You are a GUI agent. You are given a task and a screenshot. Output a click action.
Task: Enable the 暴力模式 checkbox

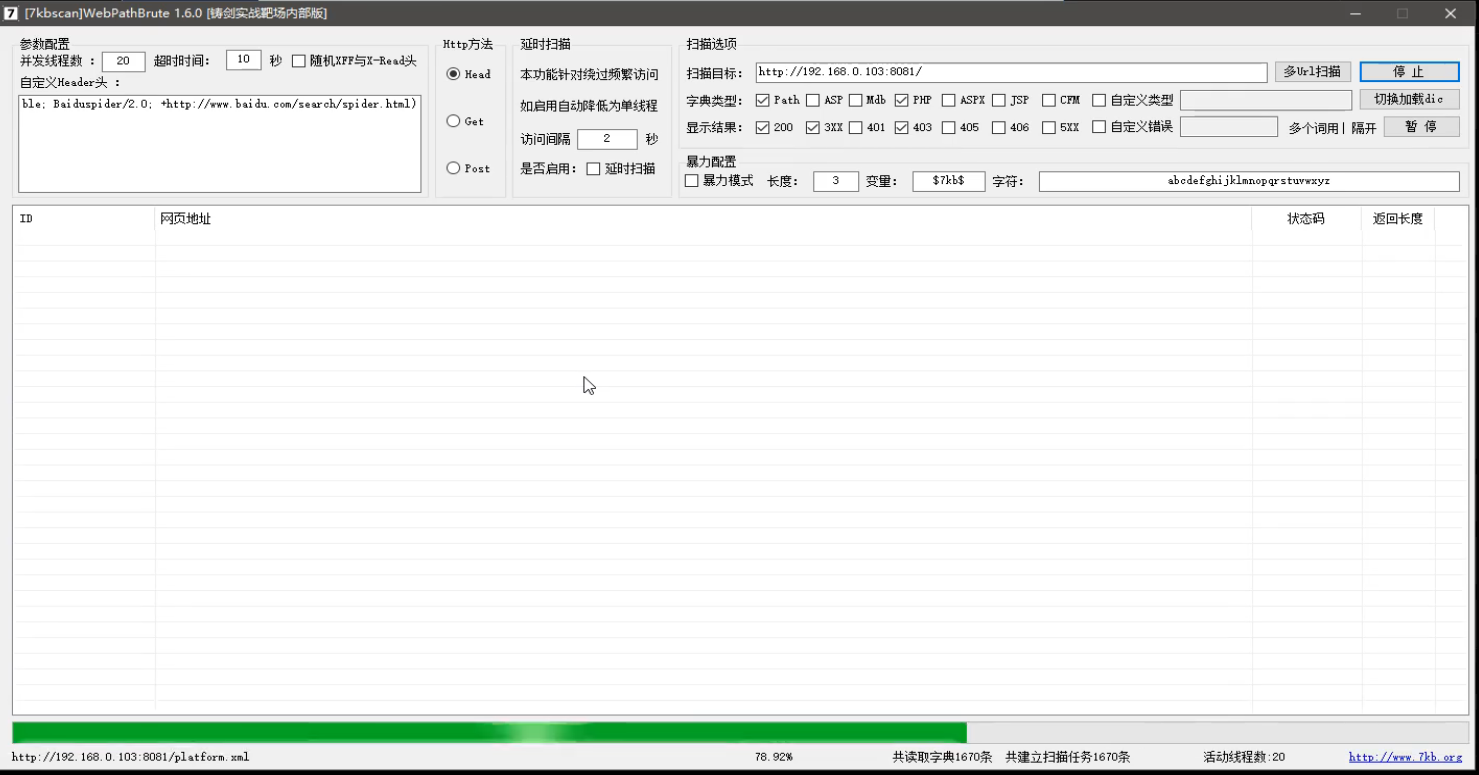[x=691, y=181]
